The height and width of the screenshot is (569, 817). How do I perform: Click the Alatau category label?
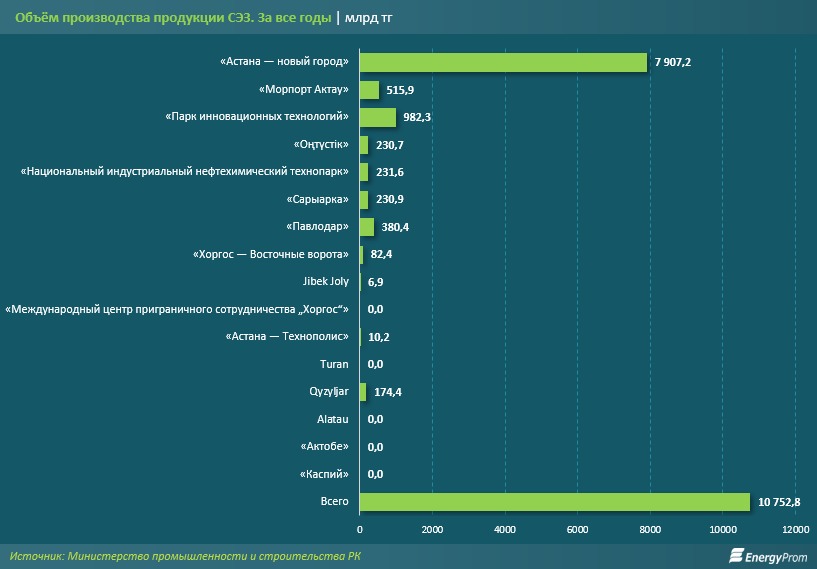(x=332, y=419)
